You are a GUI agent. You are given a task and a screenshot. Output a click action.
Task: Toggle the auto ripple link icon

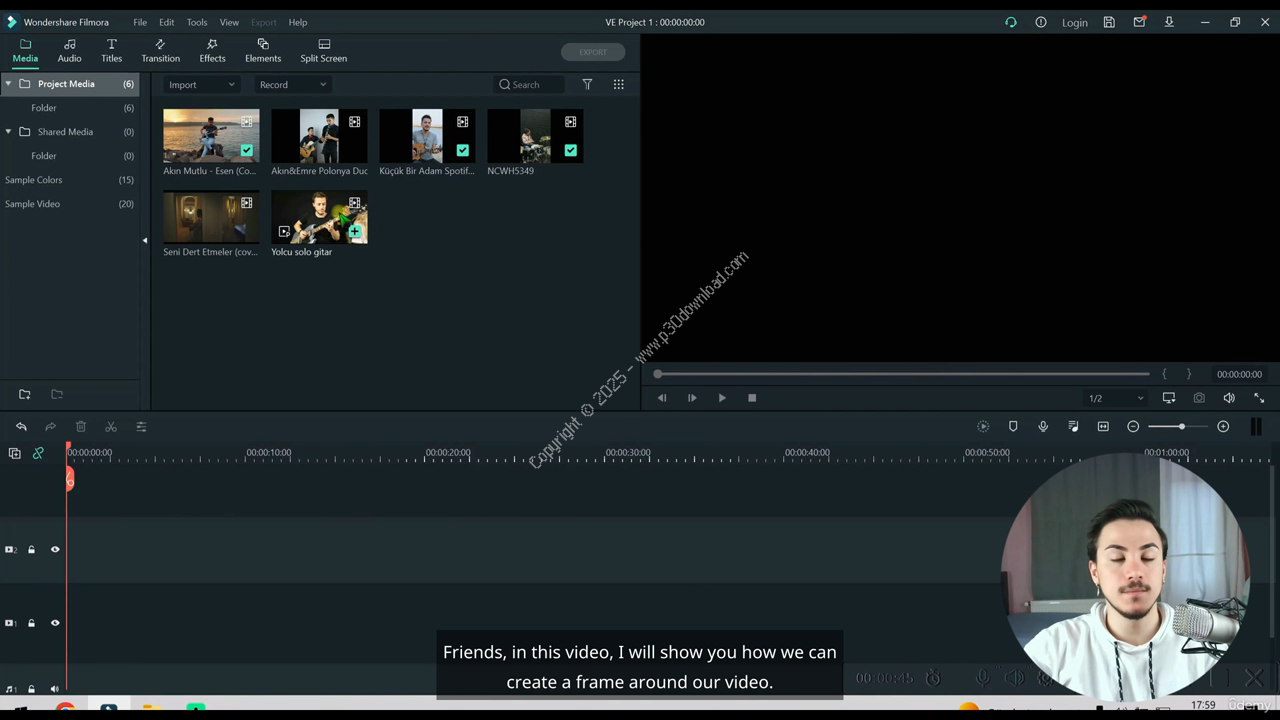point(38,453)
